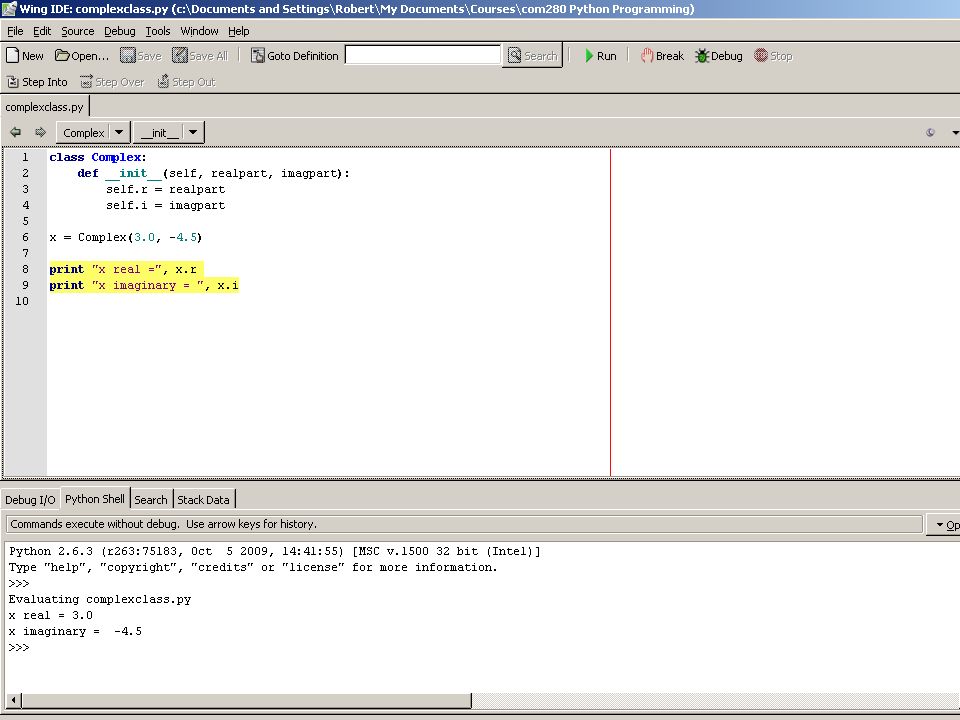The height and width of the screenshot is (720, 960).
Task: Click the Python Shell input prompt line
Action: pyautogui.click(x=19, y=647)
